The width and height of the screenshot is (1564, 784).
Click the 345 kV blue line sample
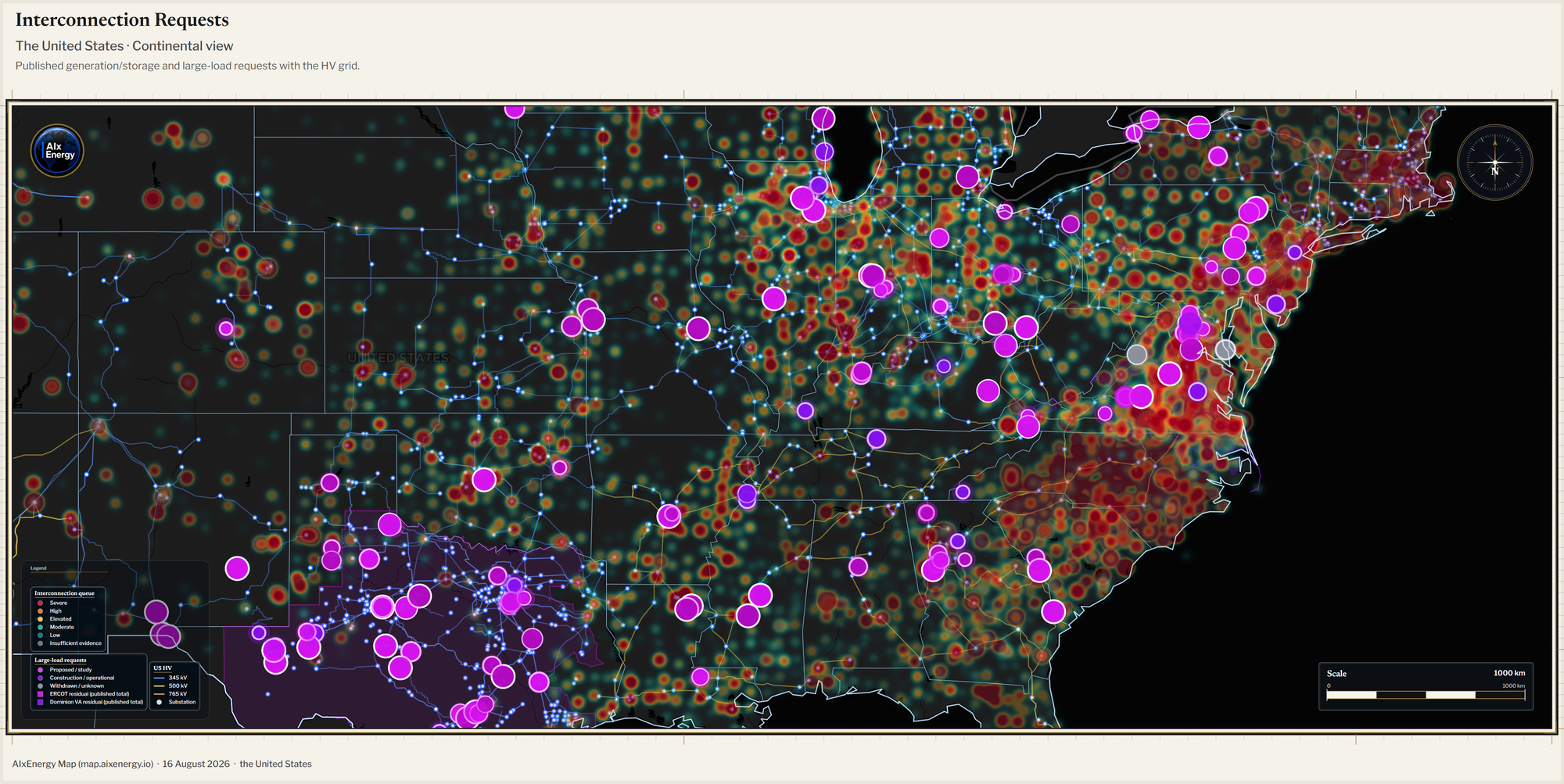159,678
